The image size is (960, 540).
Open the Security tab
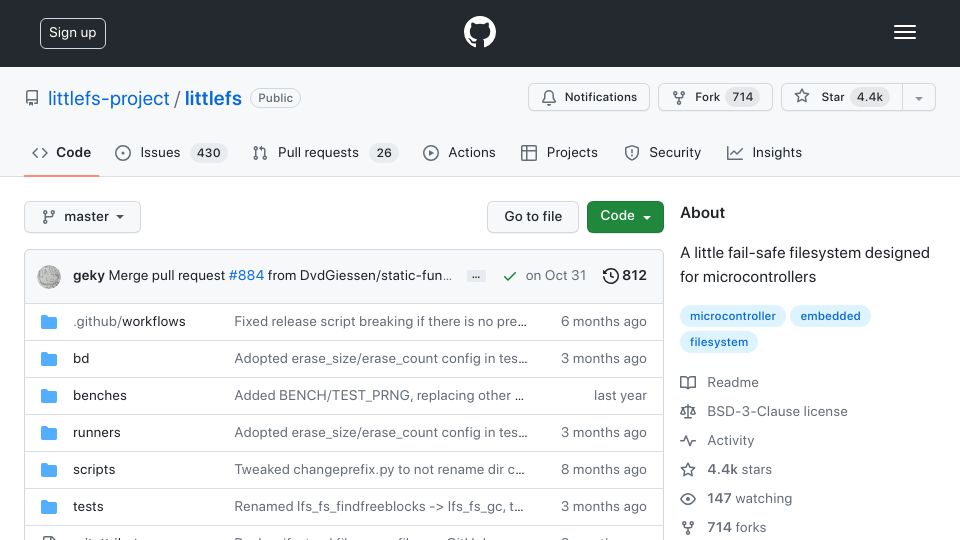662,152
